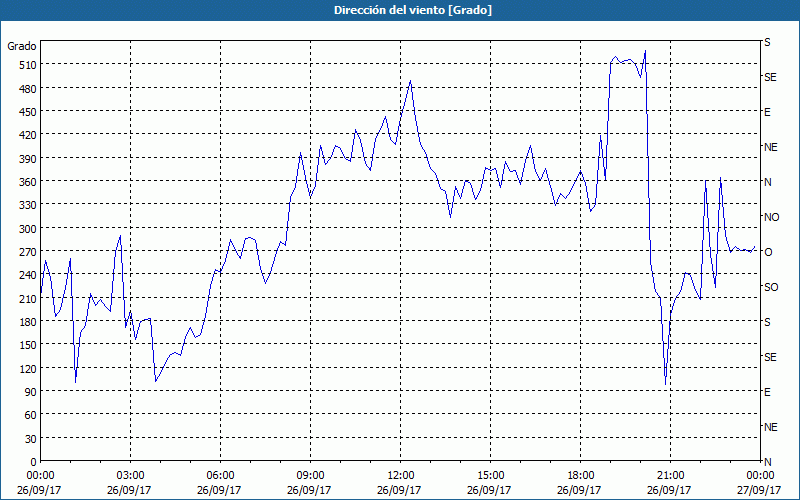Select the Y-axis value '150'

[28, 345]
